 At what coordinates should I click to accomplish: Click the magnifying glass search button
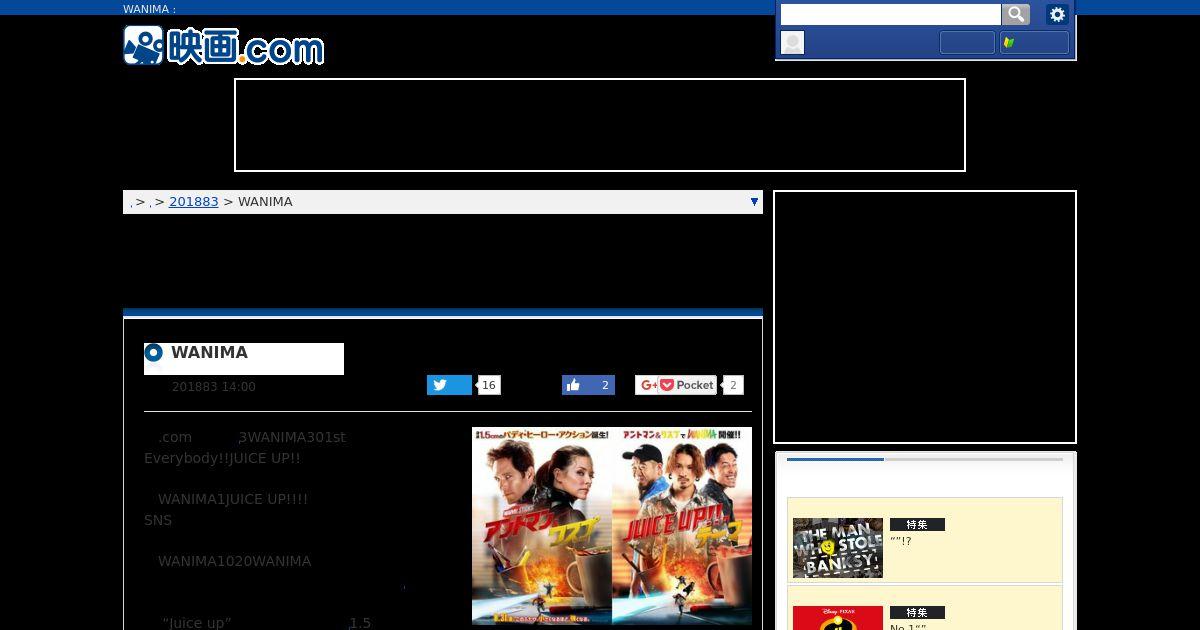click(x=1016, y=14)
